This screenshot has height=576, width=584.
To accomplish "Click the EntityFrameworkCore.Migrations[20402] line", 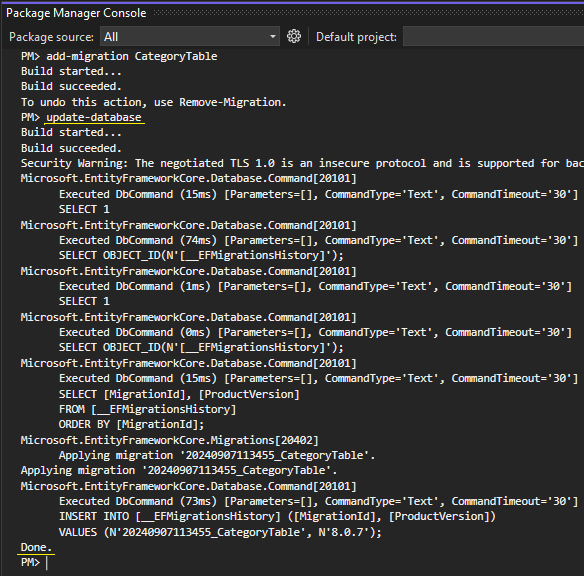I will [169, 440].
